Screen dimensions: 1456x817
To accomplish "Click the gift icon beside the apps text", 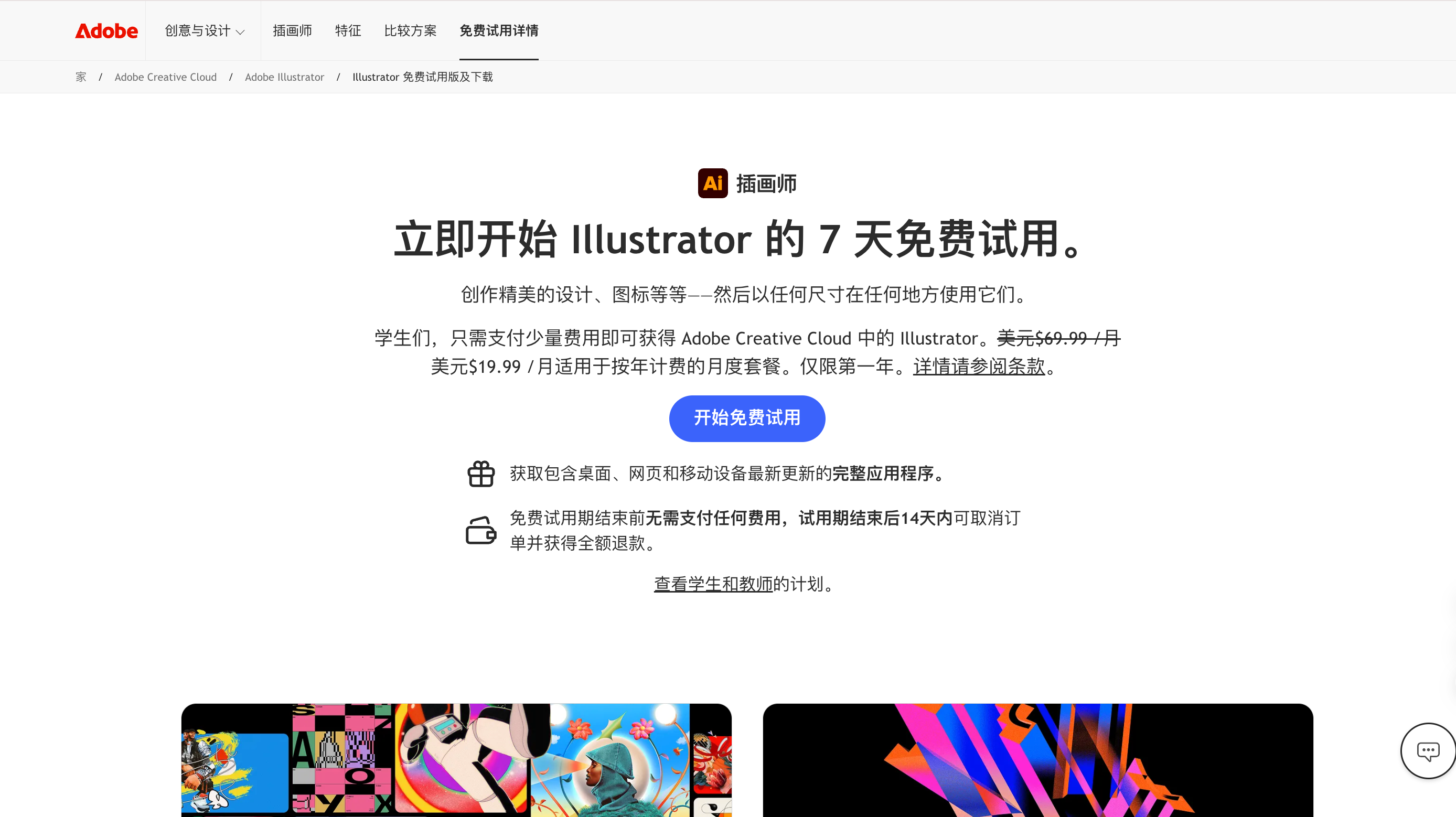I will (x=481, y=474).
